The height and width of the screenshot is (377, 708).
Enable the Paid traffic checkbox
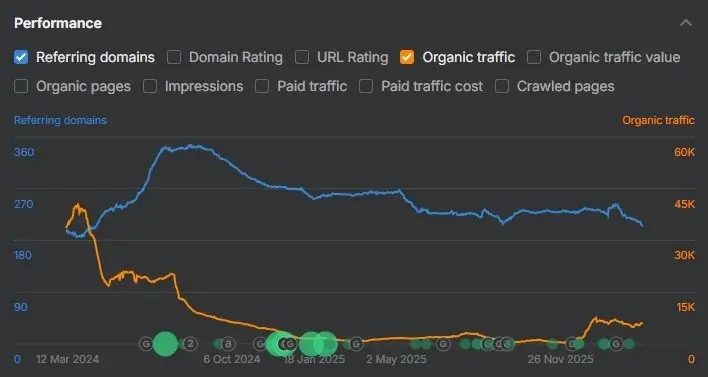[262, 86]
